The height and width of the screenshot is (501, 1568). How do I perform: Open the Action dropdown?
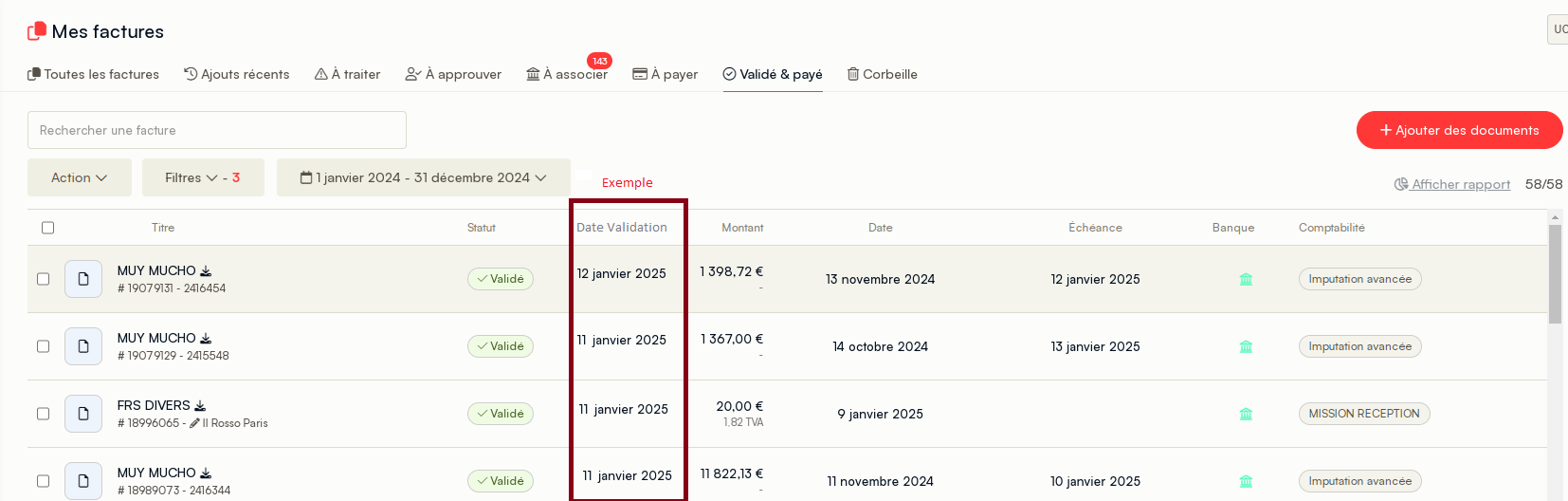[79, 177]
